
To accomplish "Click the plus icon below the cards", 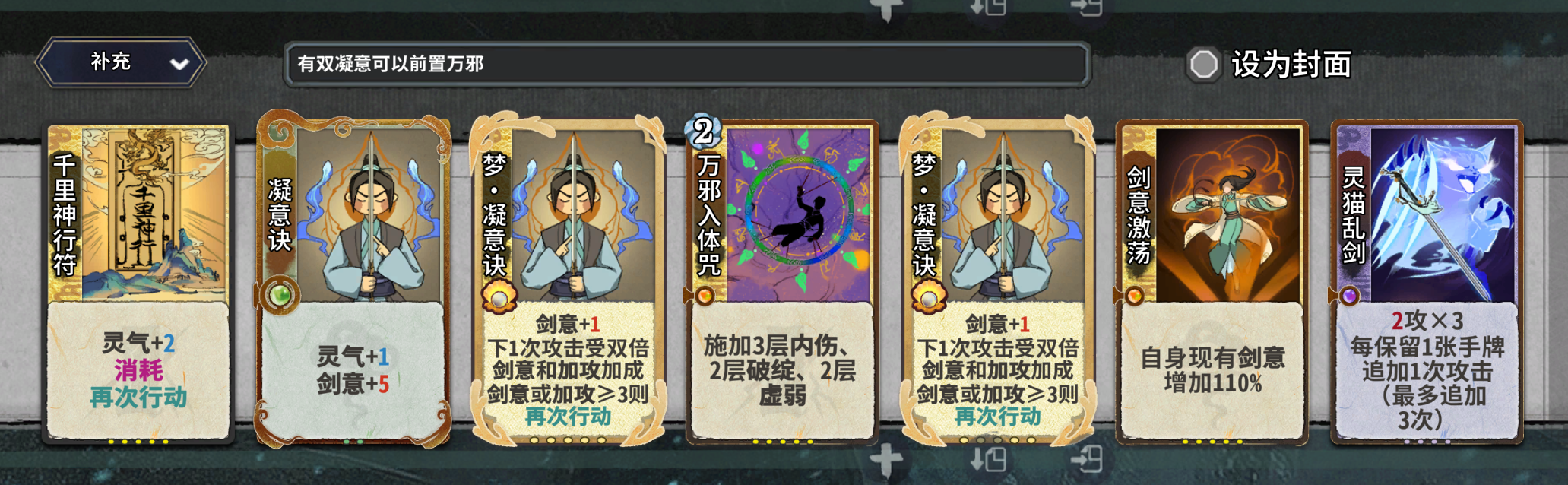I will tap(886, 461).
